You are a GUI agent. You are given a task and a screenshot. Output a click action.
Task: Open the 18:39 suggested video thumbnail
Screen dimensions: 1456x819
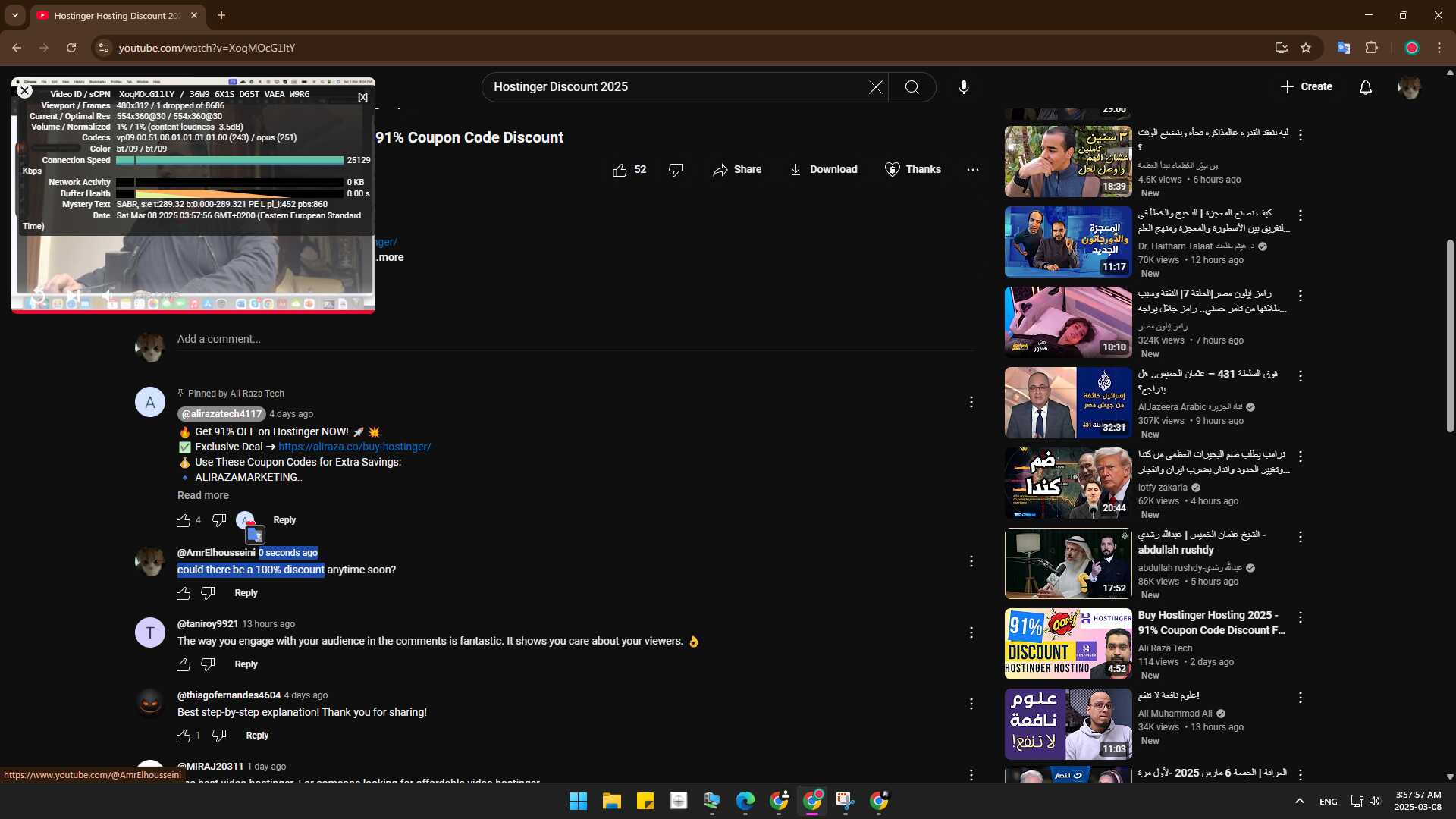1068,162
